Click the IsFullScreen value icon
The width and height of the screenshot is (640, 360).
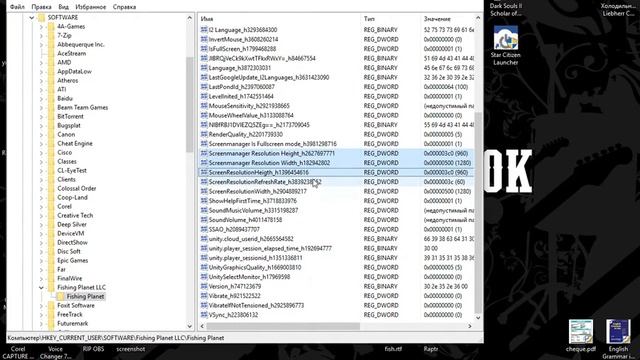point(204,49)
